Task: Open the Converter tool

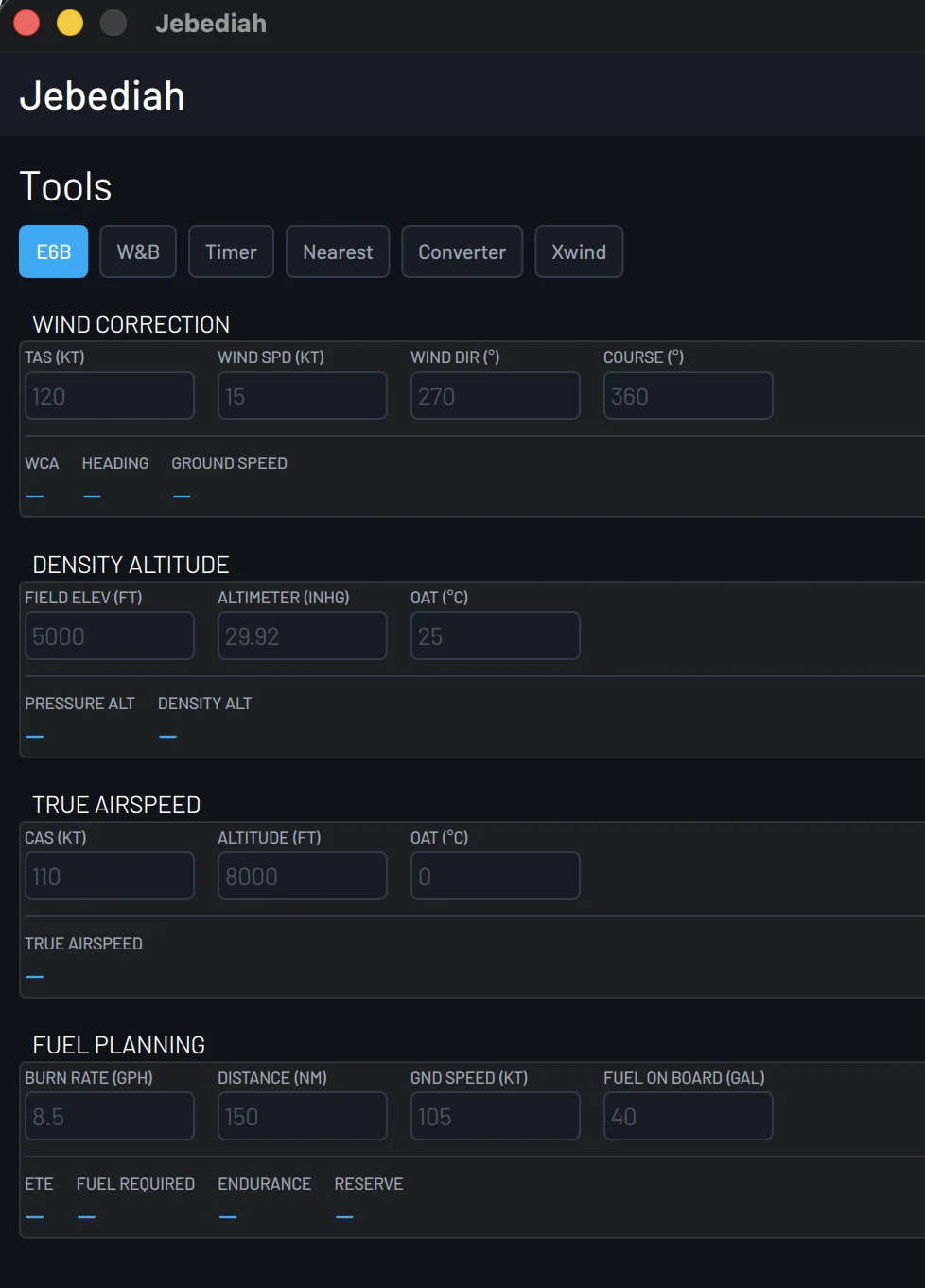Action: click(x=462, y=252)
